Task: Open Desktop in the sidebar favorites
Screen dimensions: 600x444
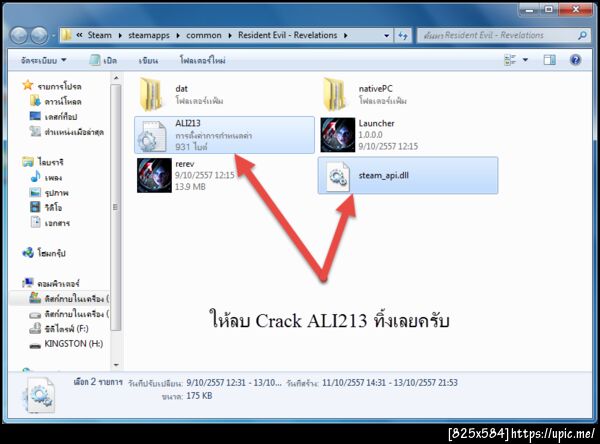Action: pyautogui.click(x=54, y=116)
